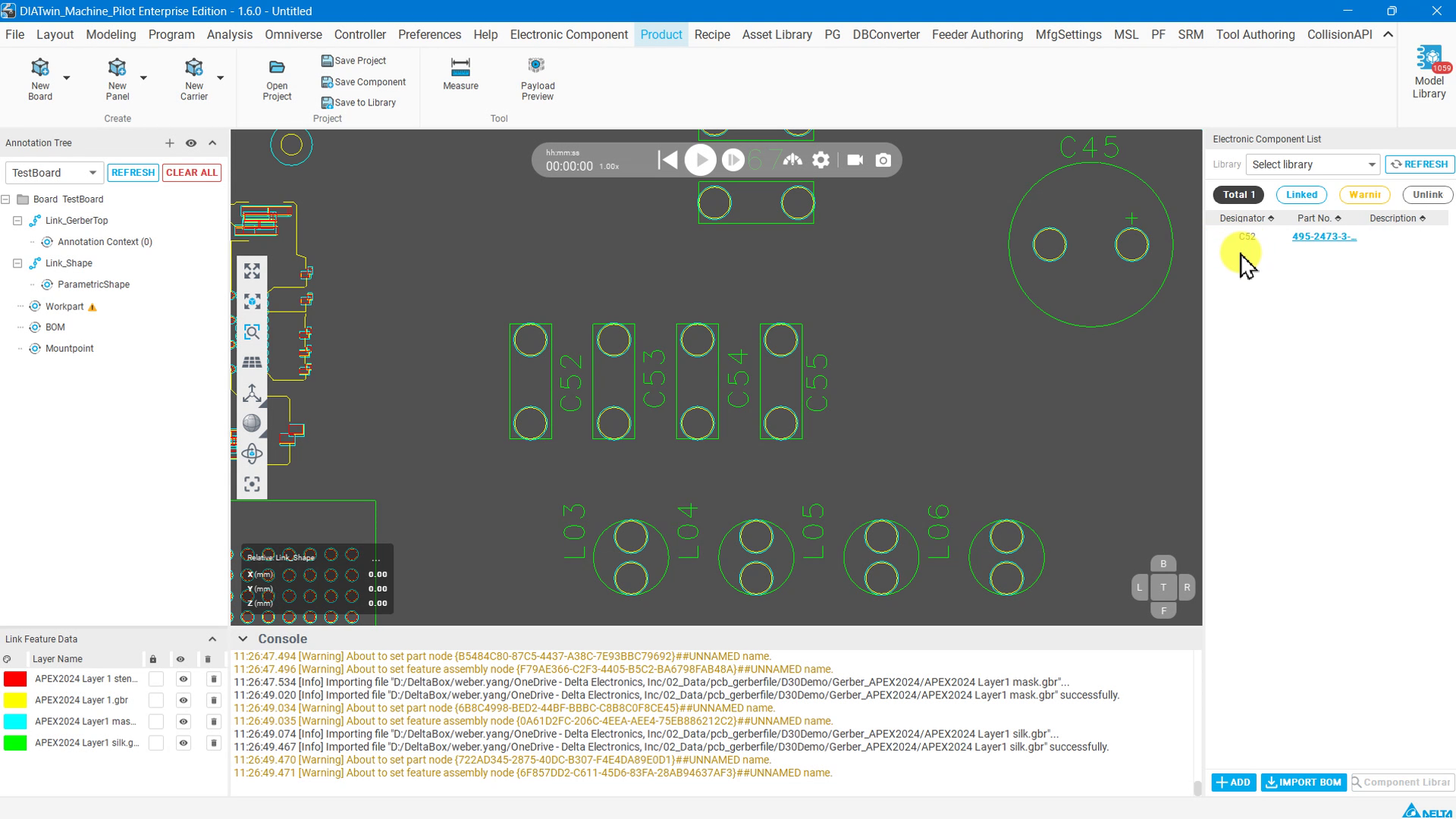Click the playback speed gauge icon
The height and width of the screenshot is (819, 1456).
pos(792,160)
